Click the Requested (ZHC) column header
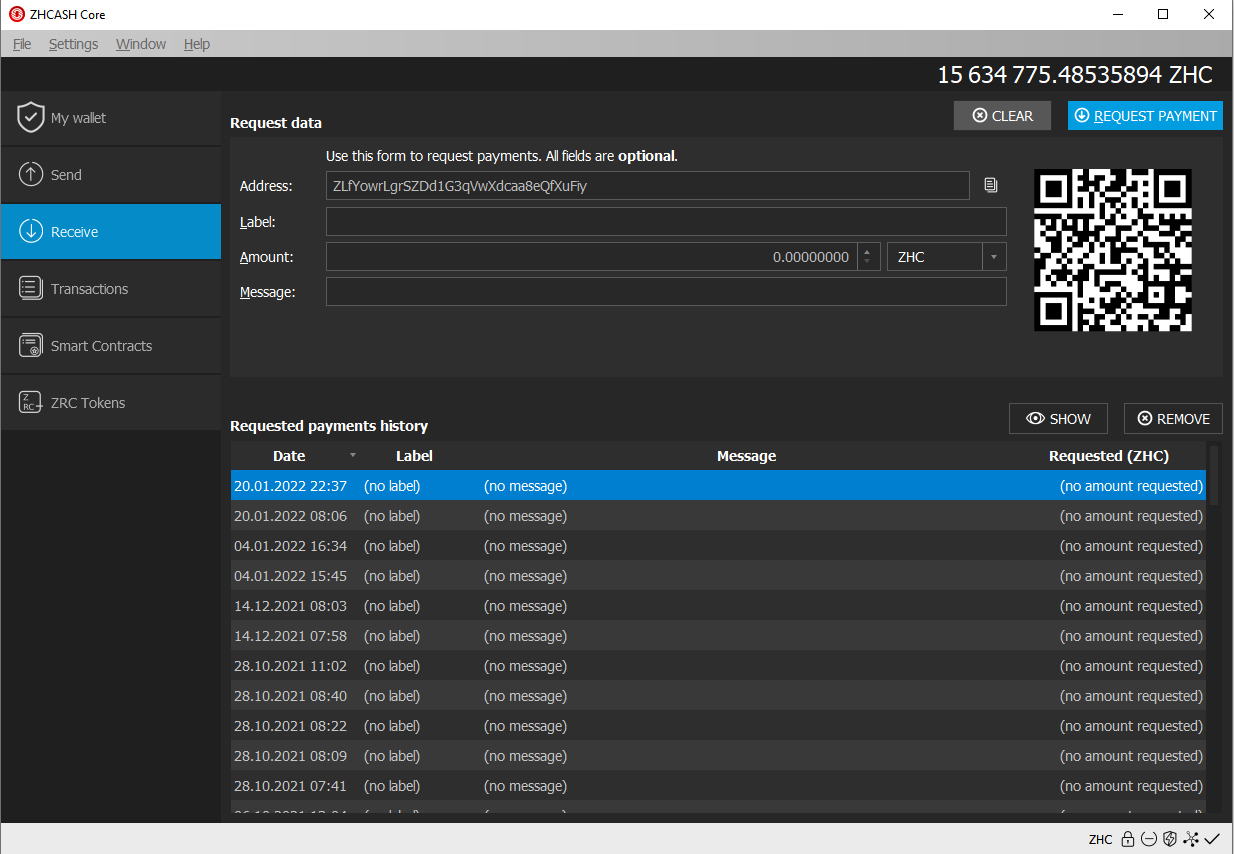 click(x=1108, y=456)
